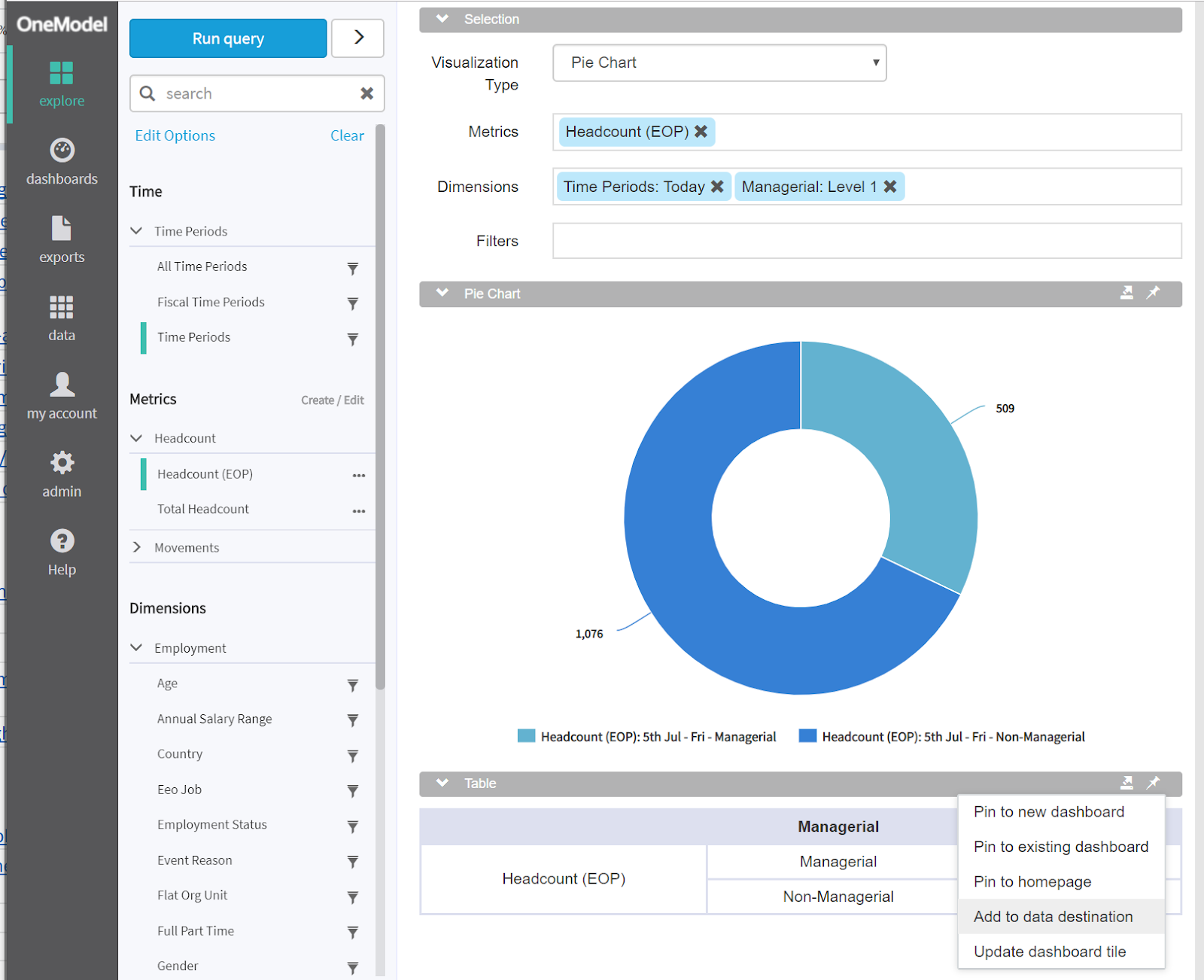Open the Visualization Type dropdown
Viewport: 1204px width, 980px height.
719,63
